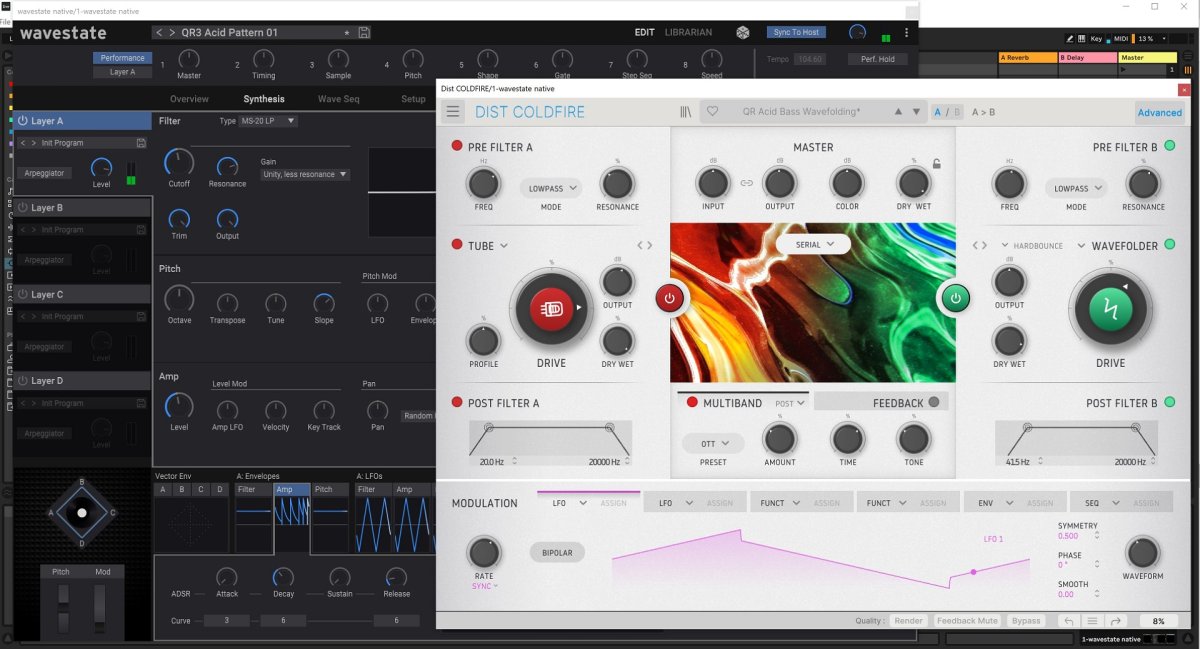Switch to wavestate Overview tab
The height and width of the screenshot is (649, 1200).
click(x=189, y=99)
